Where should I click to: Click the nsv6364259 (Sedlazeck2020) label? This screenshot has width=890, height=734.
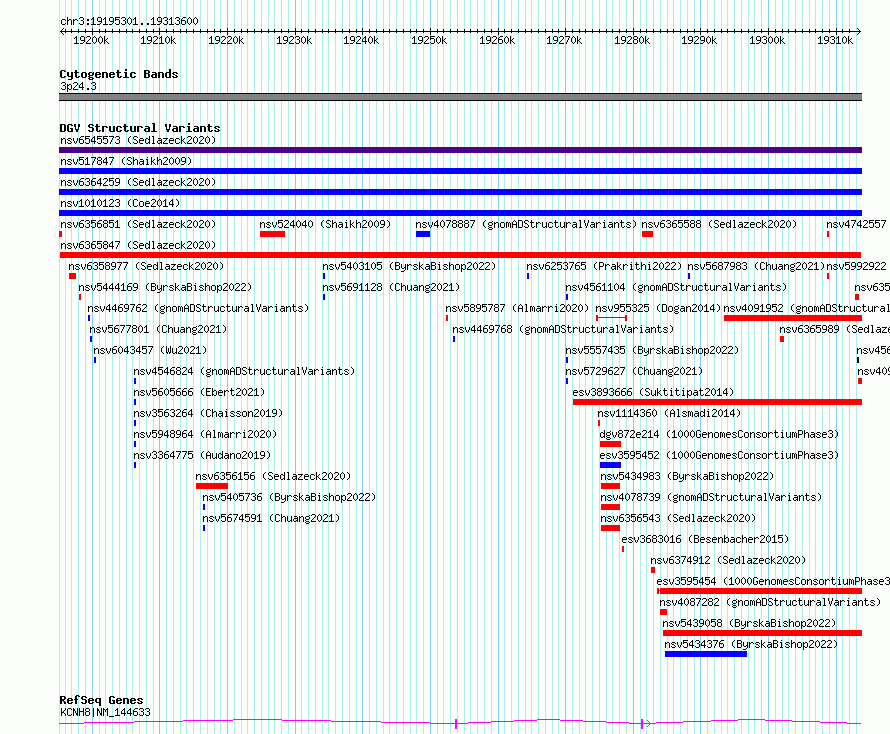[138, 182]
